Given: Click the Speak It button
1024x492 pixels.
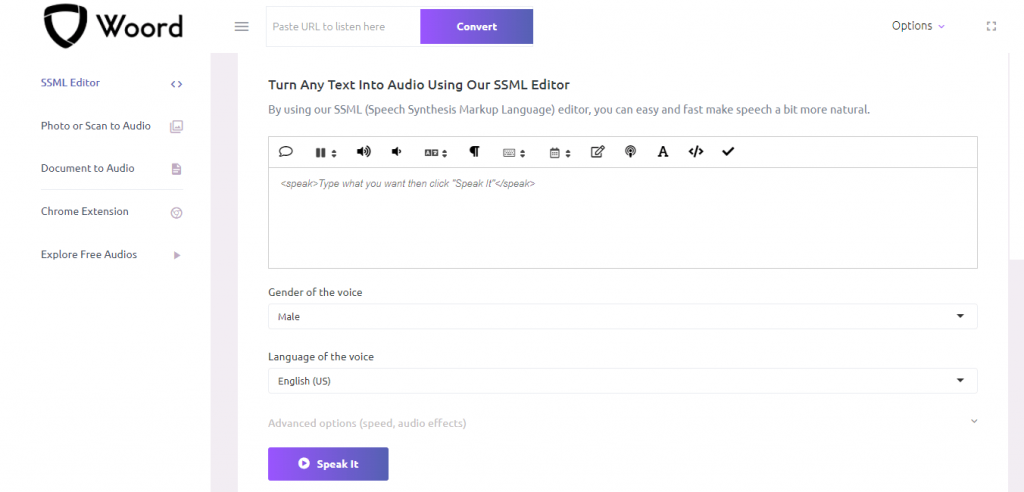Looking at the screenshot, I should [328, 464].
